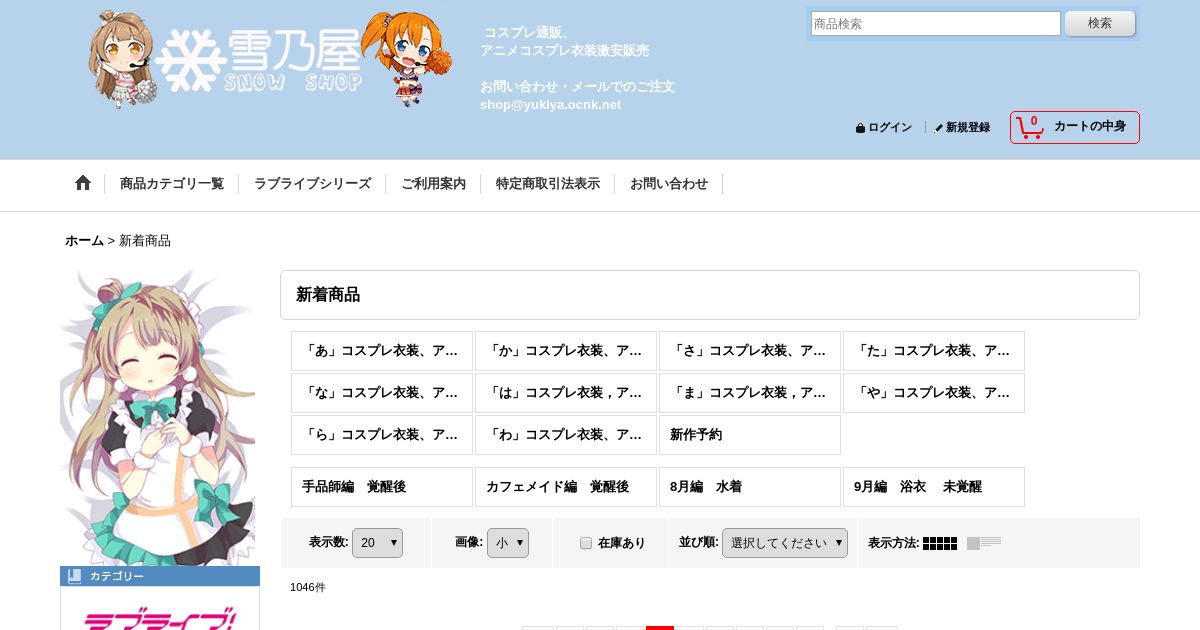Click the shop@yukiya.ocnk.net email text

point(550,105)
